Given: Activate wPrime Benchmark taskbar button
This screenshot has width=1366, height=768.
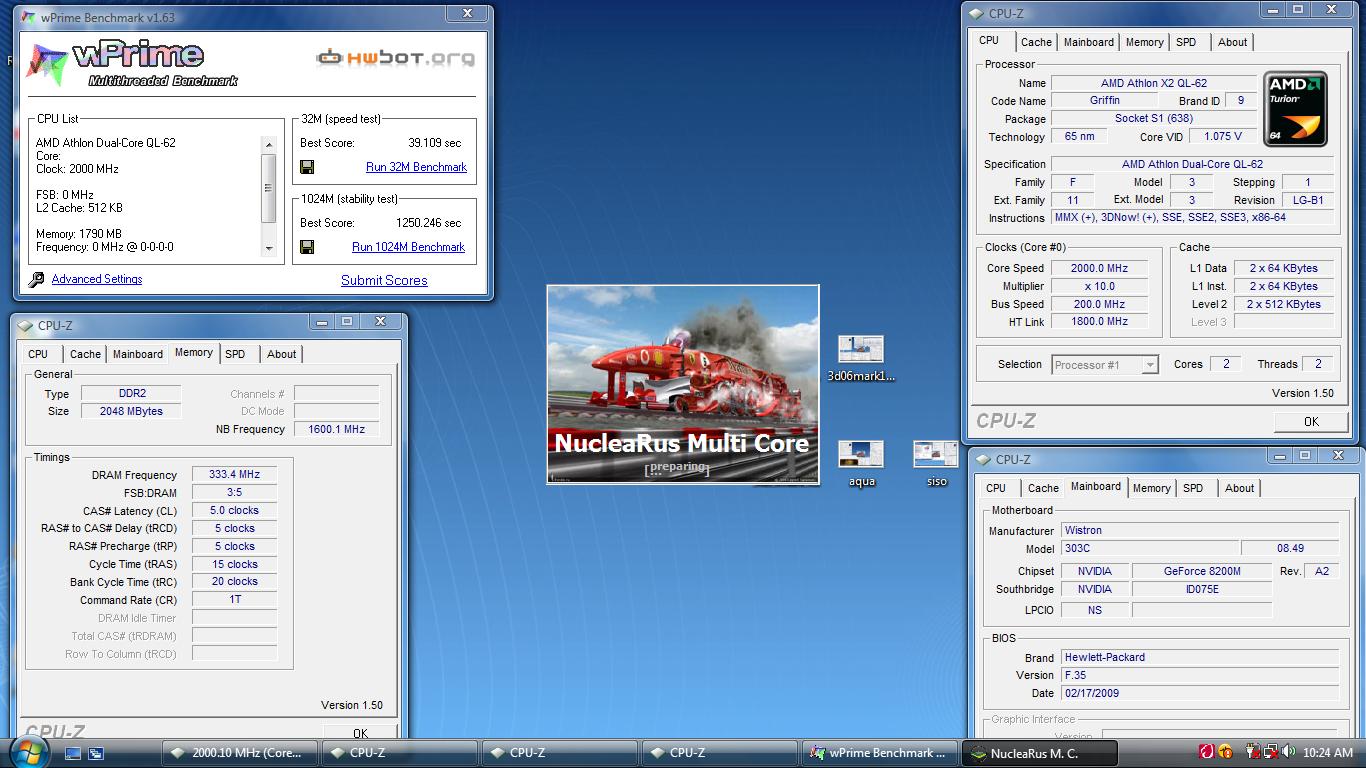Looking at the screenshot, I should pos(880,753).
